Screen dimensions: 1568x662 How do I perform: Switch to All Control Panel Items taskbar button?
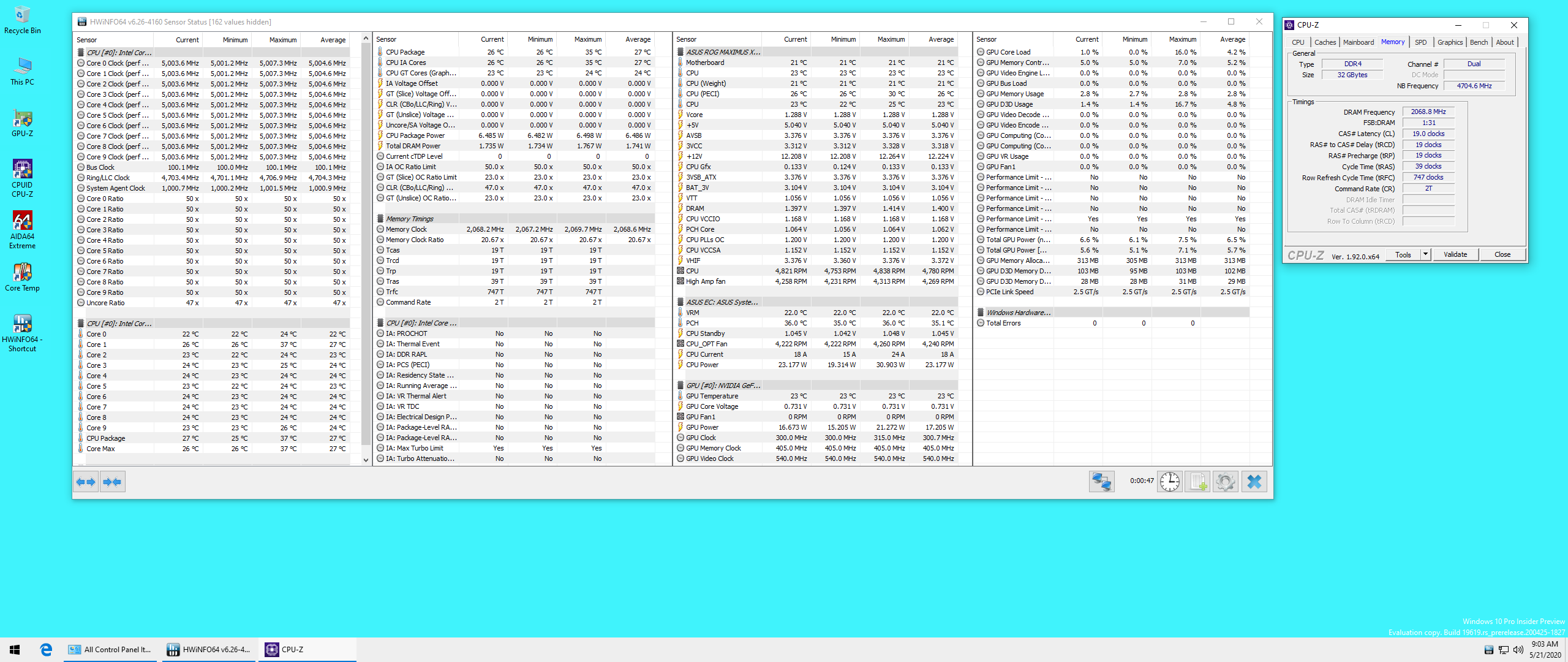111,650
